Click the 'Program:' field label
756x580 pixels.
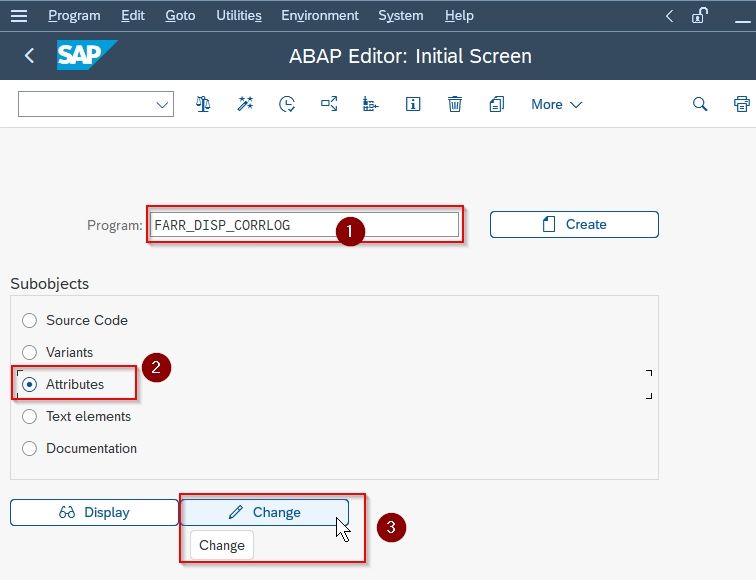coord(115,225)
